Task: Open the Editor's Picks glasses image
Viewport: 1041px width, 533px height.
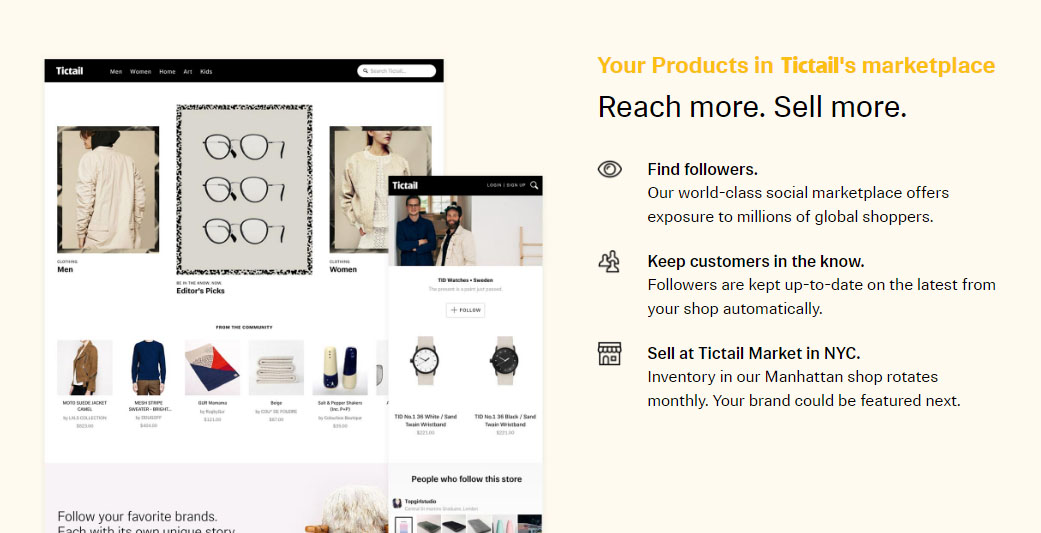Action: [244, 189]
